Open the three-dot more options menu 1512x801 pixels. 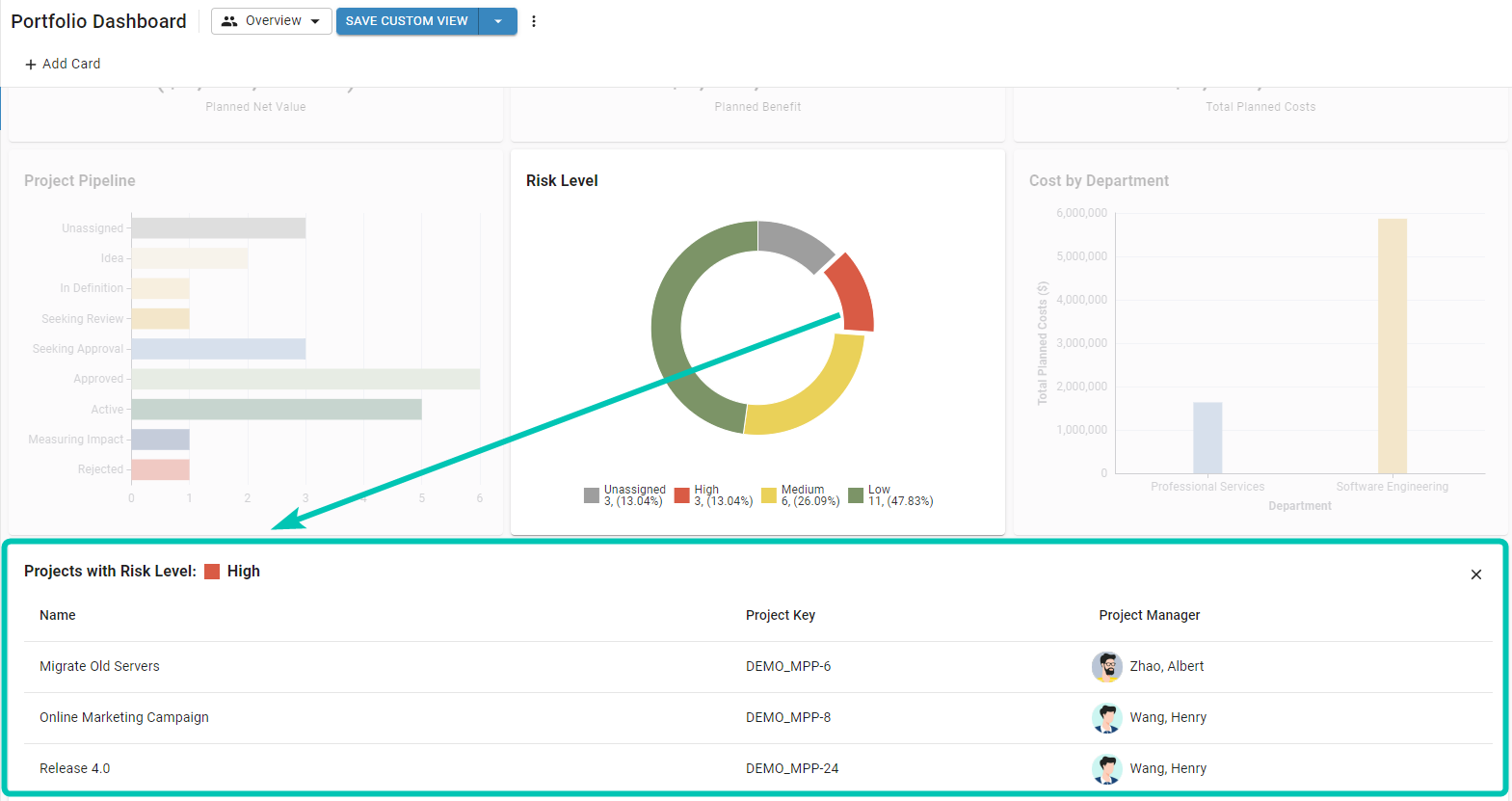pyautogui.click(x=534, y=21)
